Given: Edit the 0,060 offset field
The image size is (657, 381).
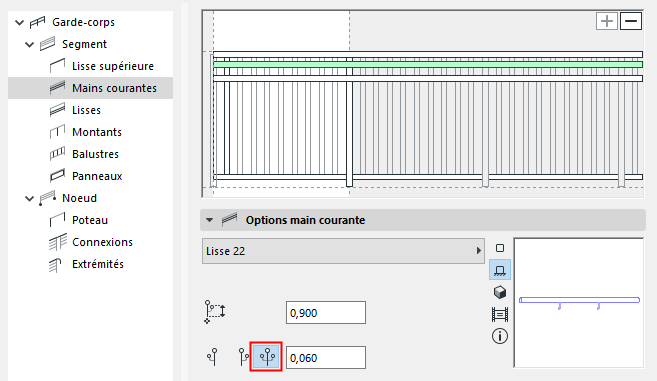Looking at the screenshot, I should 326,358.
